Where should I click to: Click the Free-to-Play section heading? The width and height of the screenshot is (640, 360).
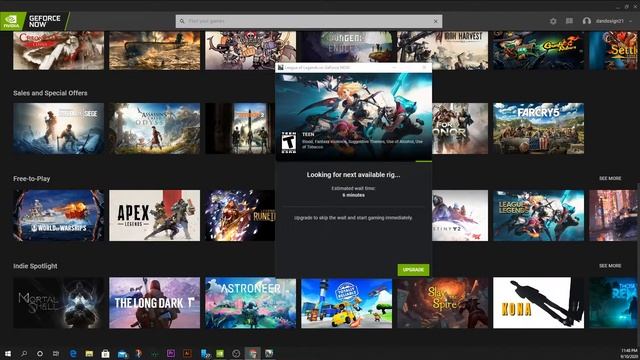(x=31, y=179)
